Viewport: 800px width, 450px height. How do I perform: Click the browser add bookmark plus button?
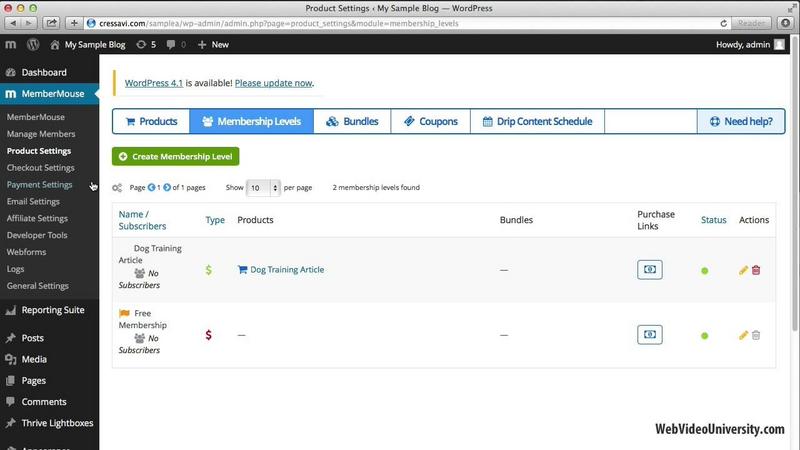[x=74, y=23]
